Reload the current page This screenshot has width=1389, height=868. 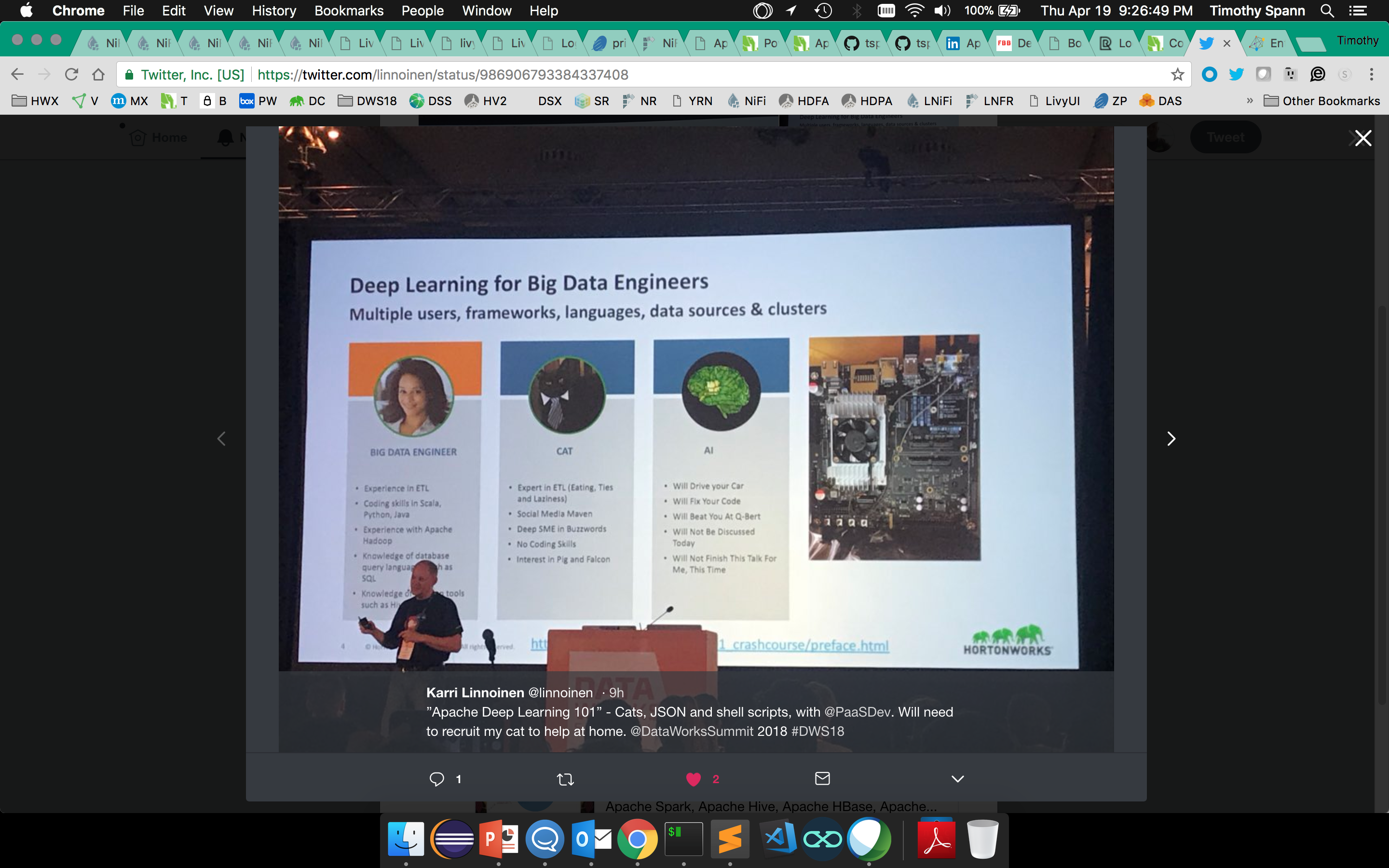point(71,75)
